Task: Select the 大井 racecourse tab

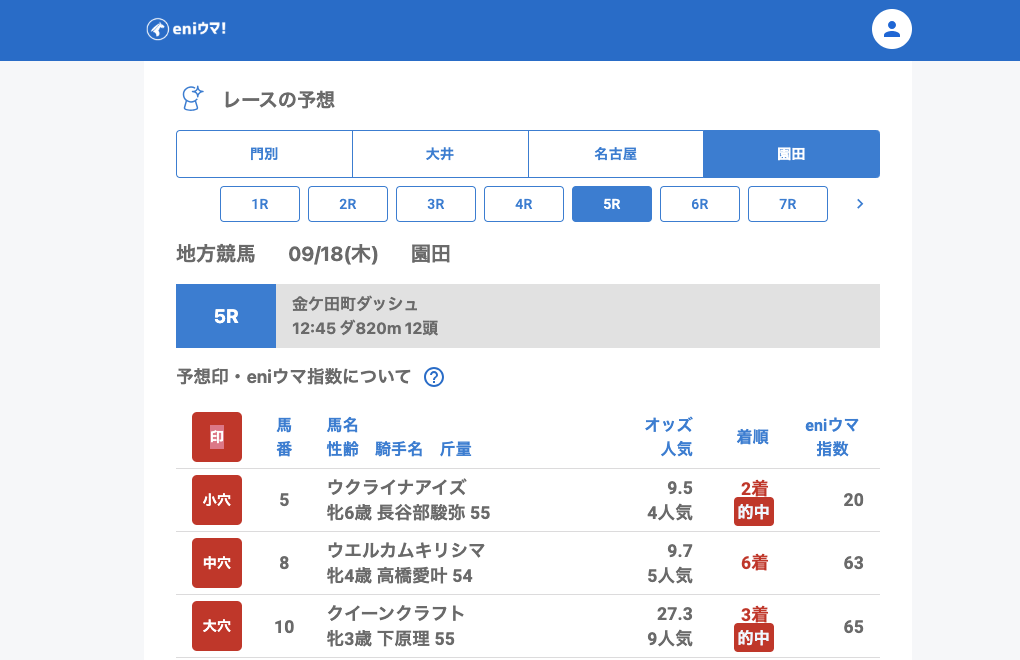Action: (440, 154)
